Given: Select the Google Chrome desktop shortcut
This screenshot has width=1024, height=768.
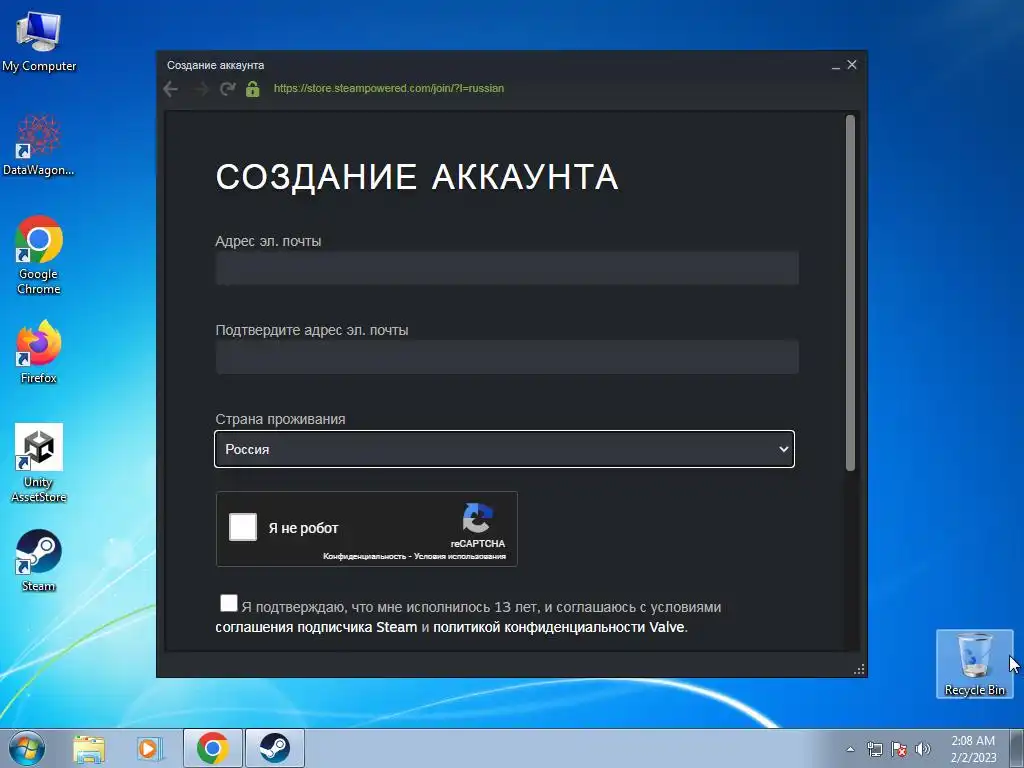Looking at the screenshot, I should pyautogui.click(x=39, y=255).
